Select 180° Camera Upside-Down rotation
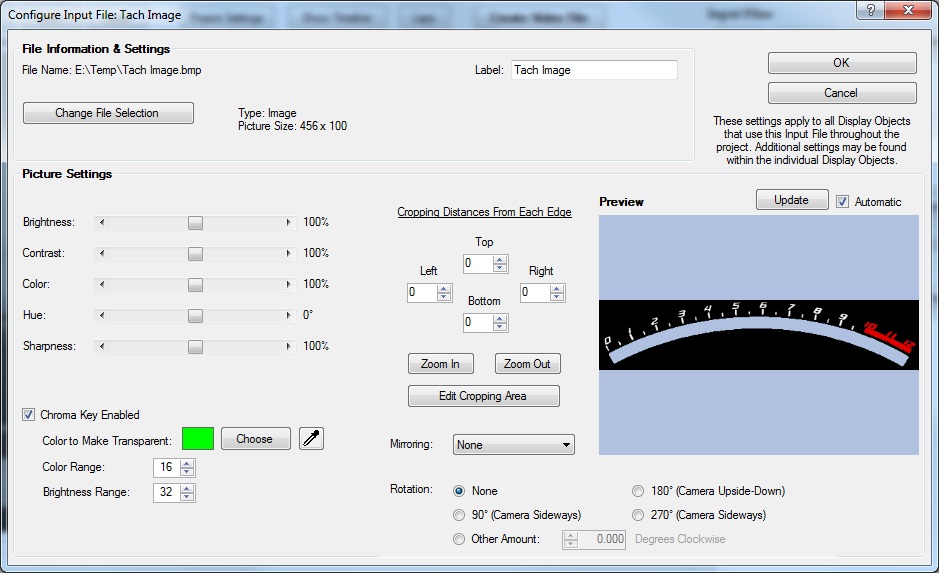This screenshot has width=939, height=573. (638, 491)
